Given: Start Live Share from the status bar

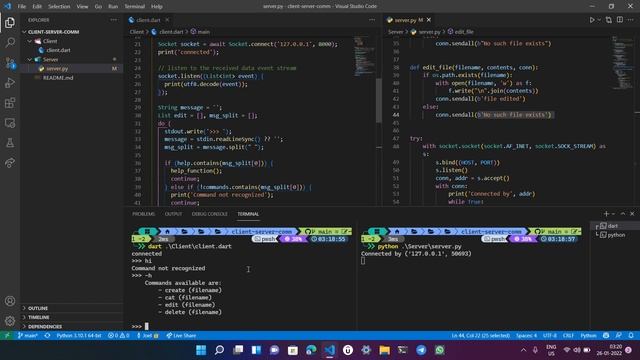Looking at the screenshot, I should pos(181,336).
